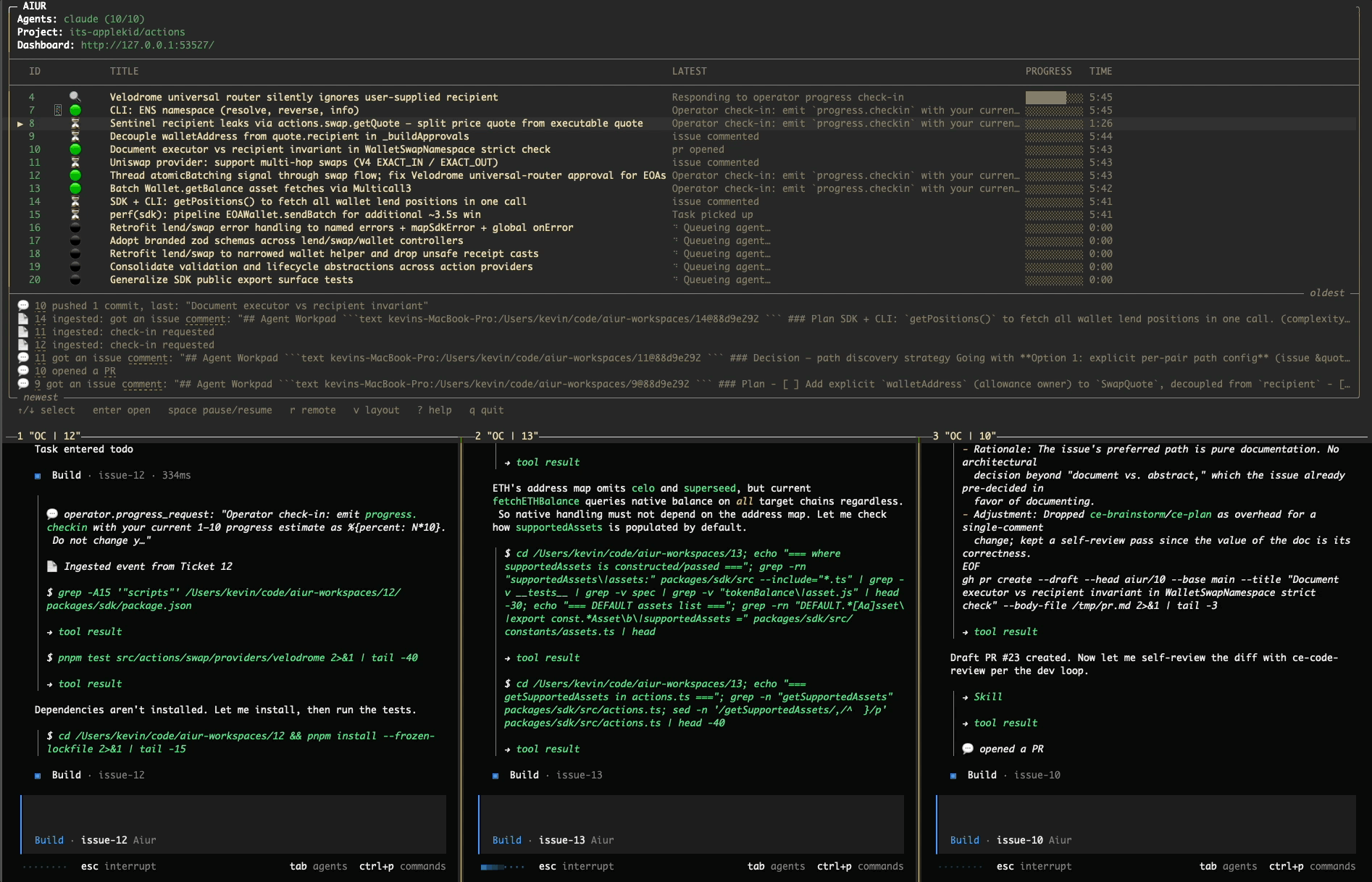Click speech bubble beside 'opened a PR' in pane 3
1372x882 pixels.
tap(968, 749)
